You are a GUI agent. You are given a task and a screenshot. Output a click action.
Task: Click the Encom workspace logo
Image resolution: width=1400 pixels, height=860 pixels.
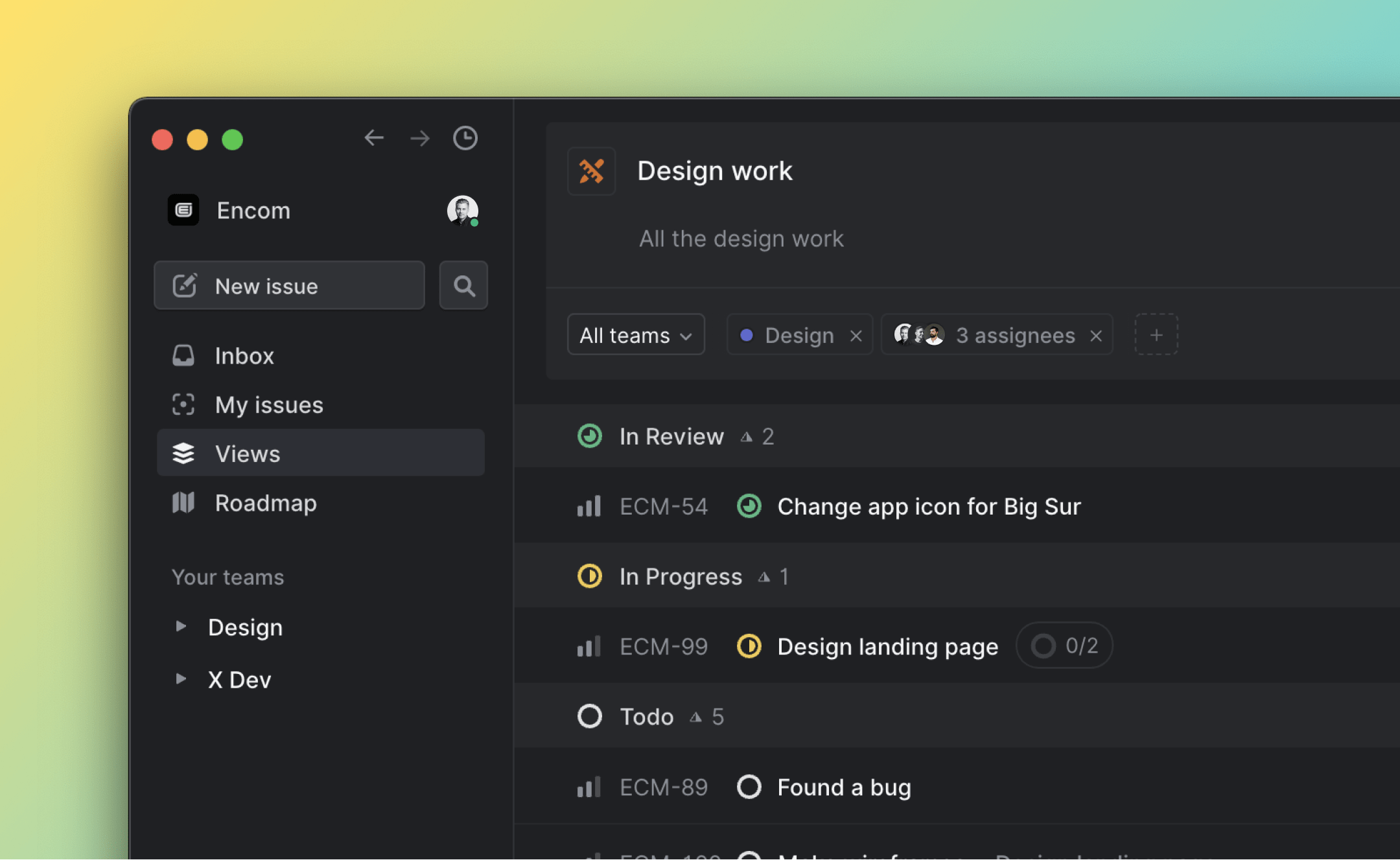click(183, 211)
